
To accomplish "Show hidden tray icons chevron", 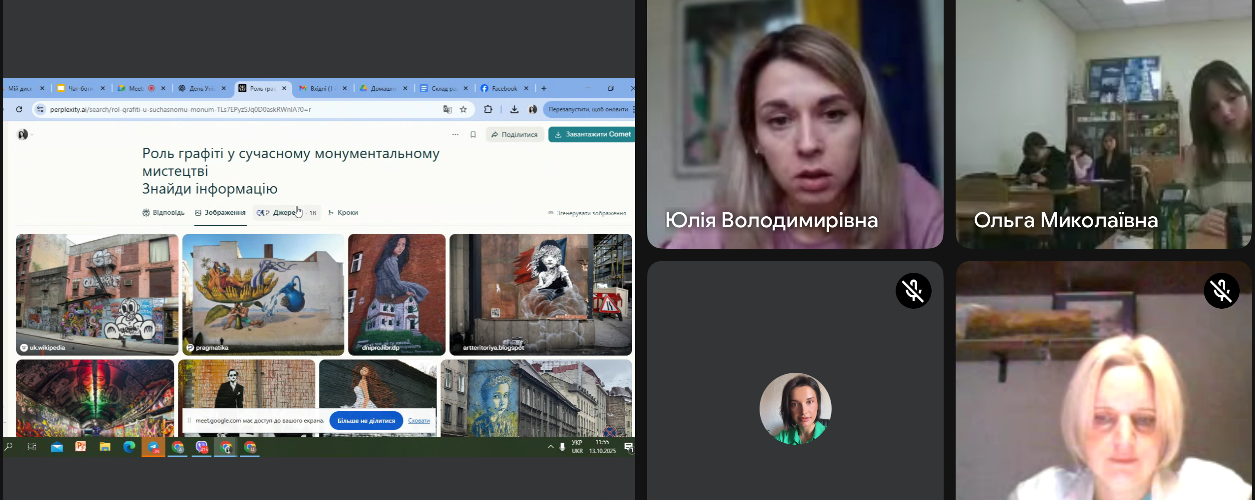I will [552, 447].
